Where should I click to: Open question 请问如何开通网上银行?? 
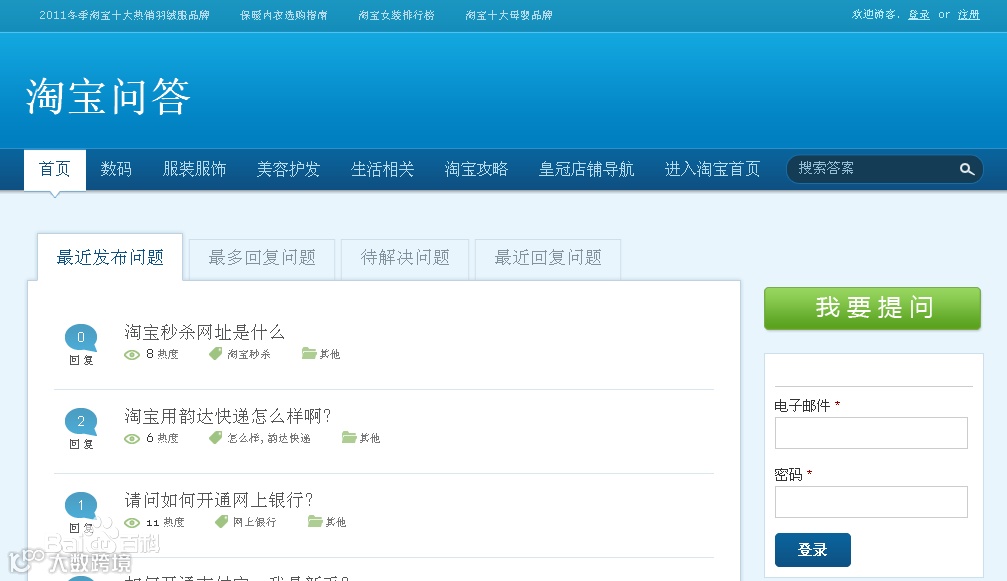[219, 500]
